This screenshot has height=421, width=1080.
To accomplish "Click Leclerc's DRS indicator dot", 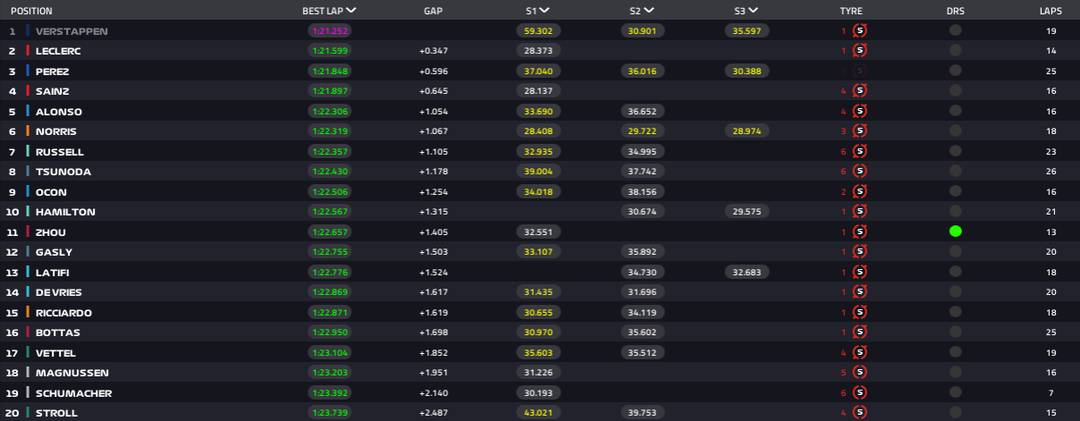I will [x=955, y=50].
